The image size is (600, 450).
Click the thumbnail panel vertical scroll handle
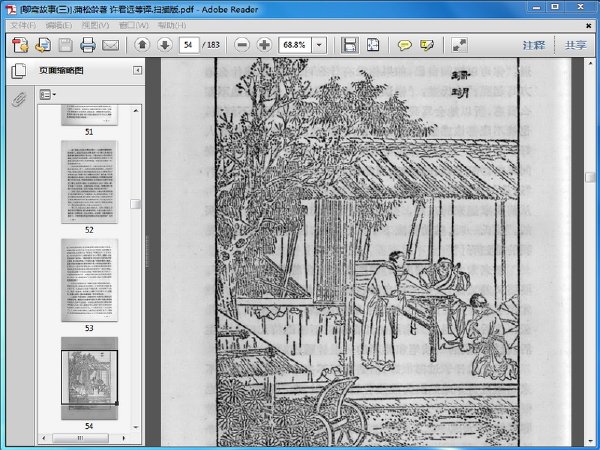(x=135, y=204)
